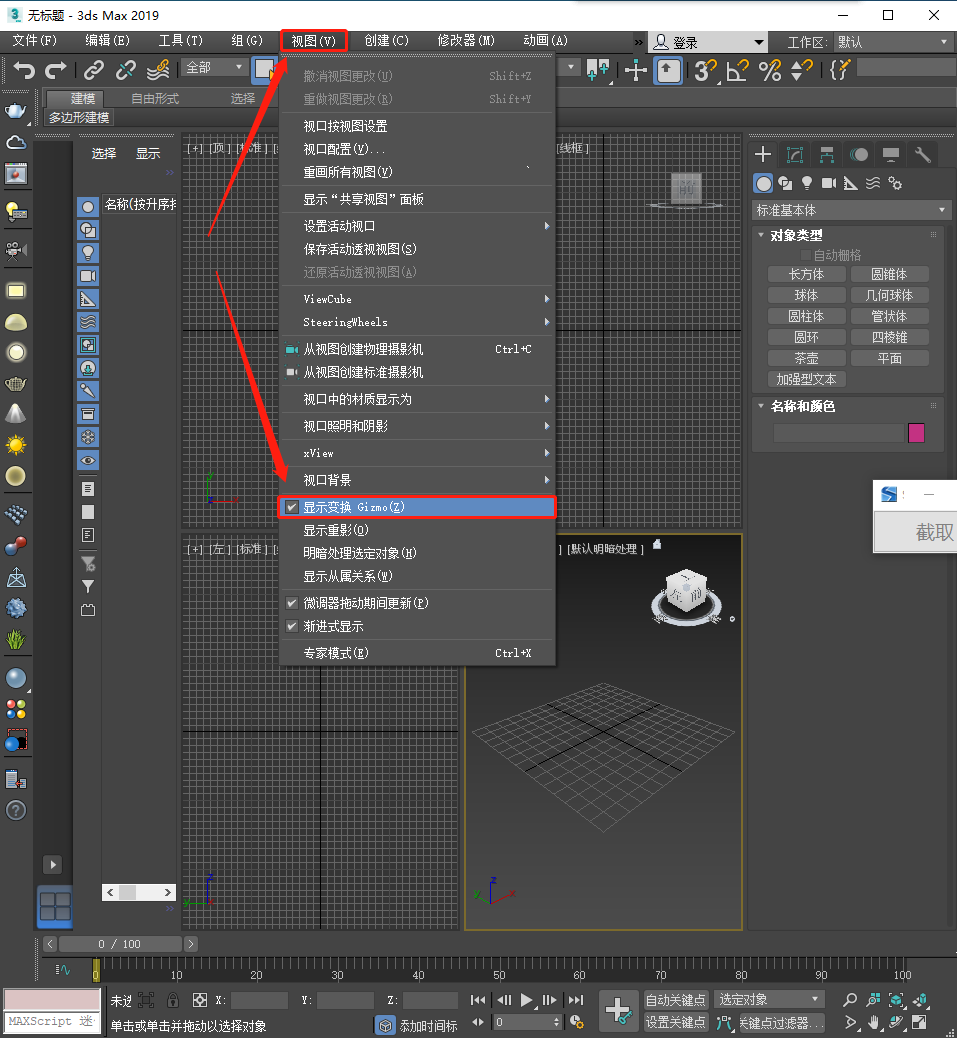Select Systems category gears icon
957x1038 pixels.
pyautogui.click(x=895, y=183)
